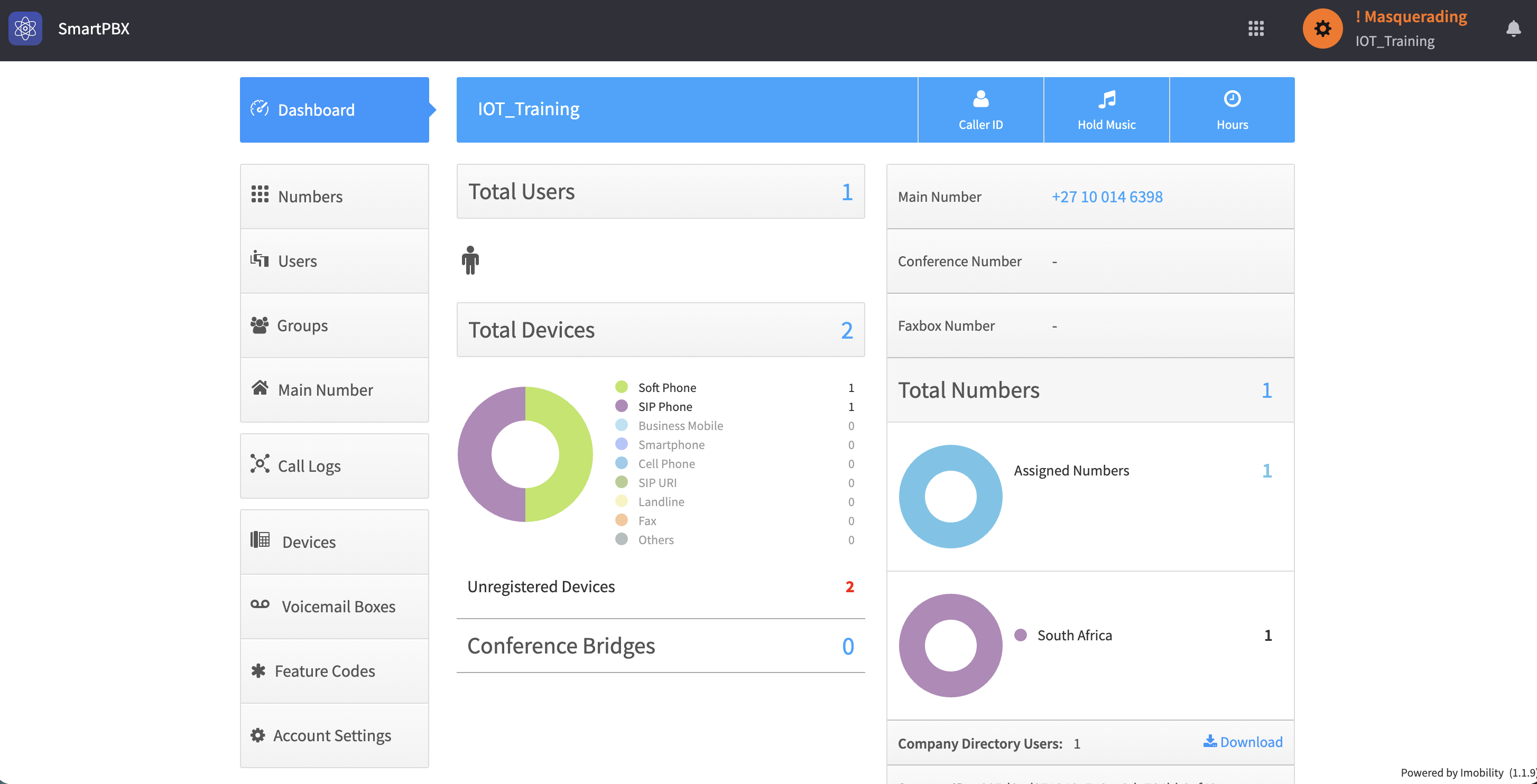Click the Conference Number label
The width and height of the screenshot is (1537, 784).
(959, 261)
